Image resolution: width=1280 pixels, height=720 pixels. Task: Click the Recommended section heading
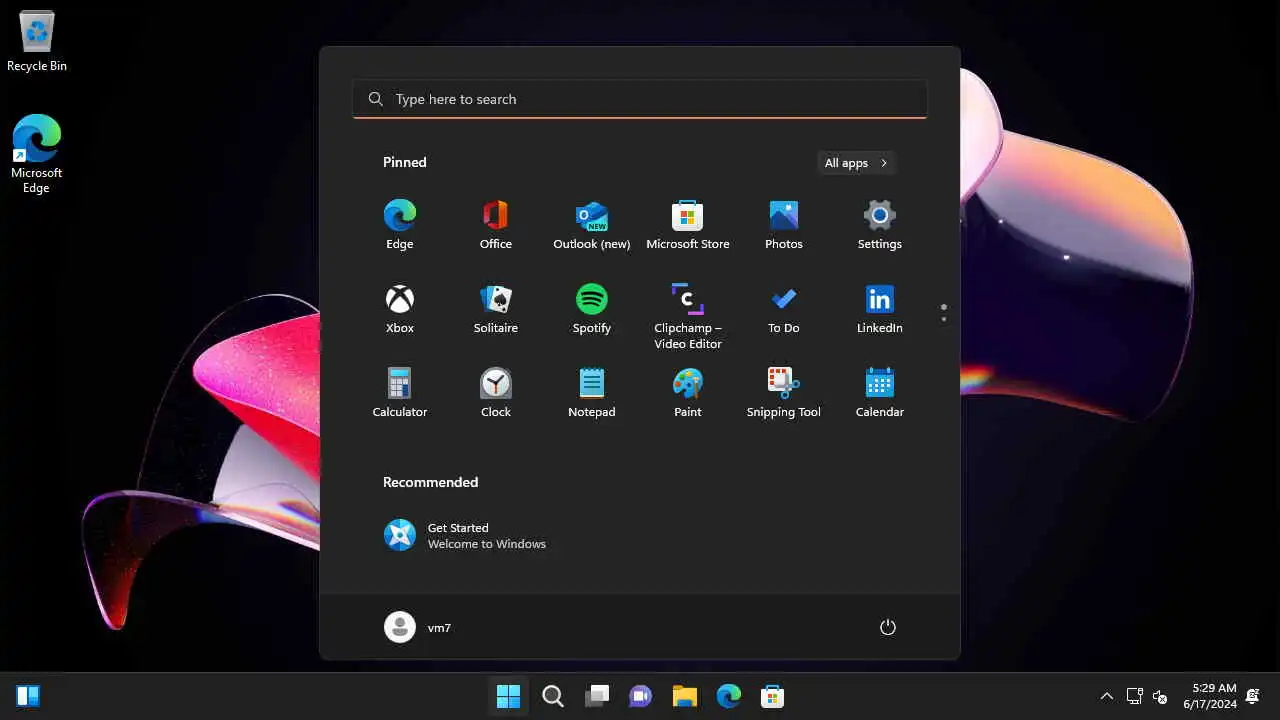coord(430,482)
